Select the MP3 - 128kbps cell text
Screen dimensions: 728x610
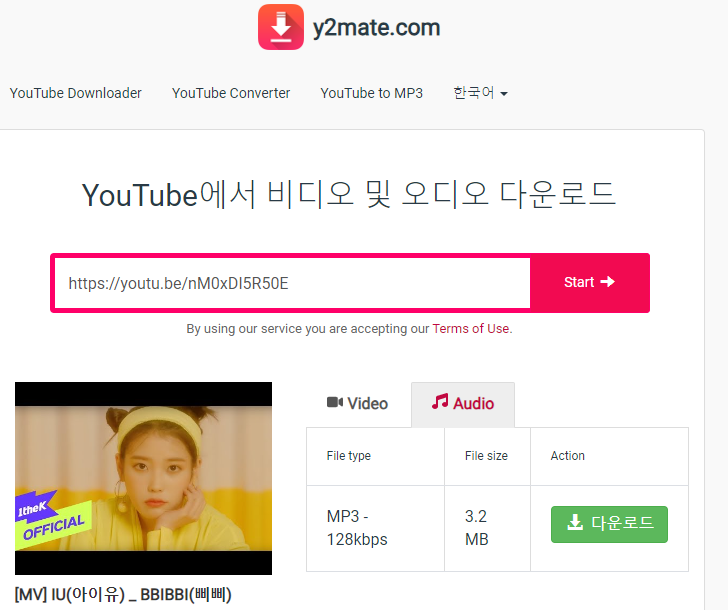(x=357, y=528)
